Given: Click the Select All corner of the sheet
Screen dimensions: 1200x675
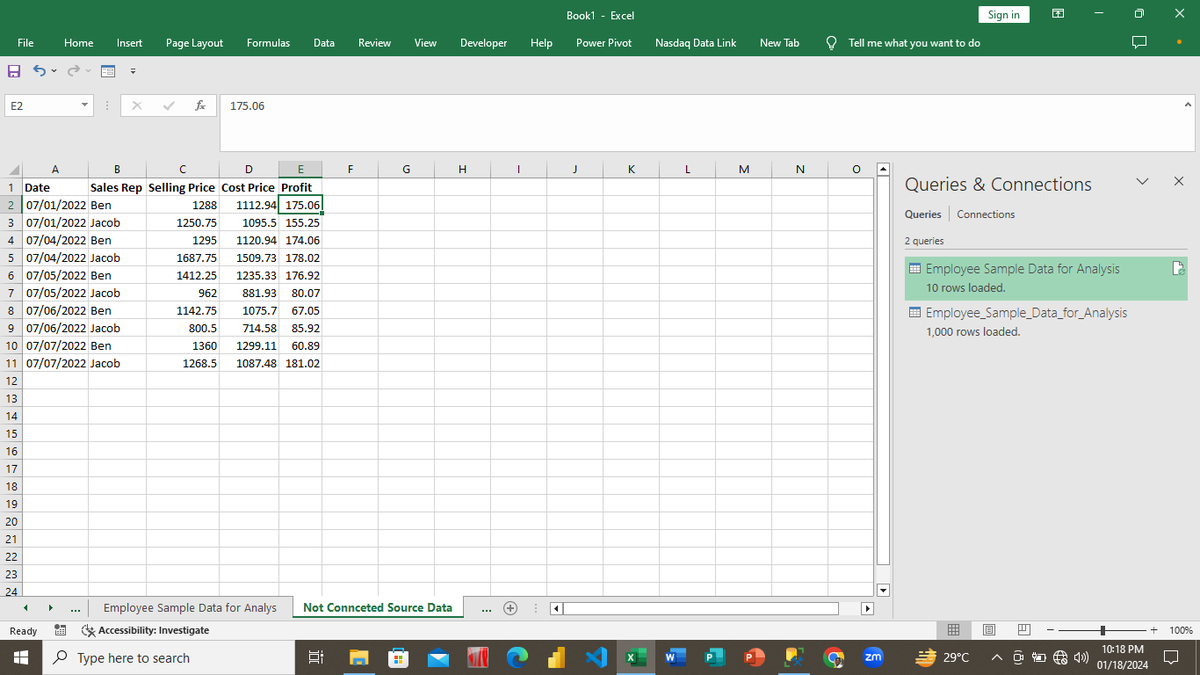Looking at the screenshot, I should [x=10, y=170].
